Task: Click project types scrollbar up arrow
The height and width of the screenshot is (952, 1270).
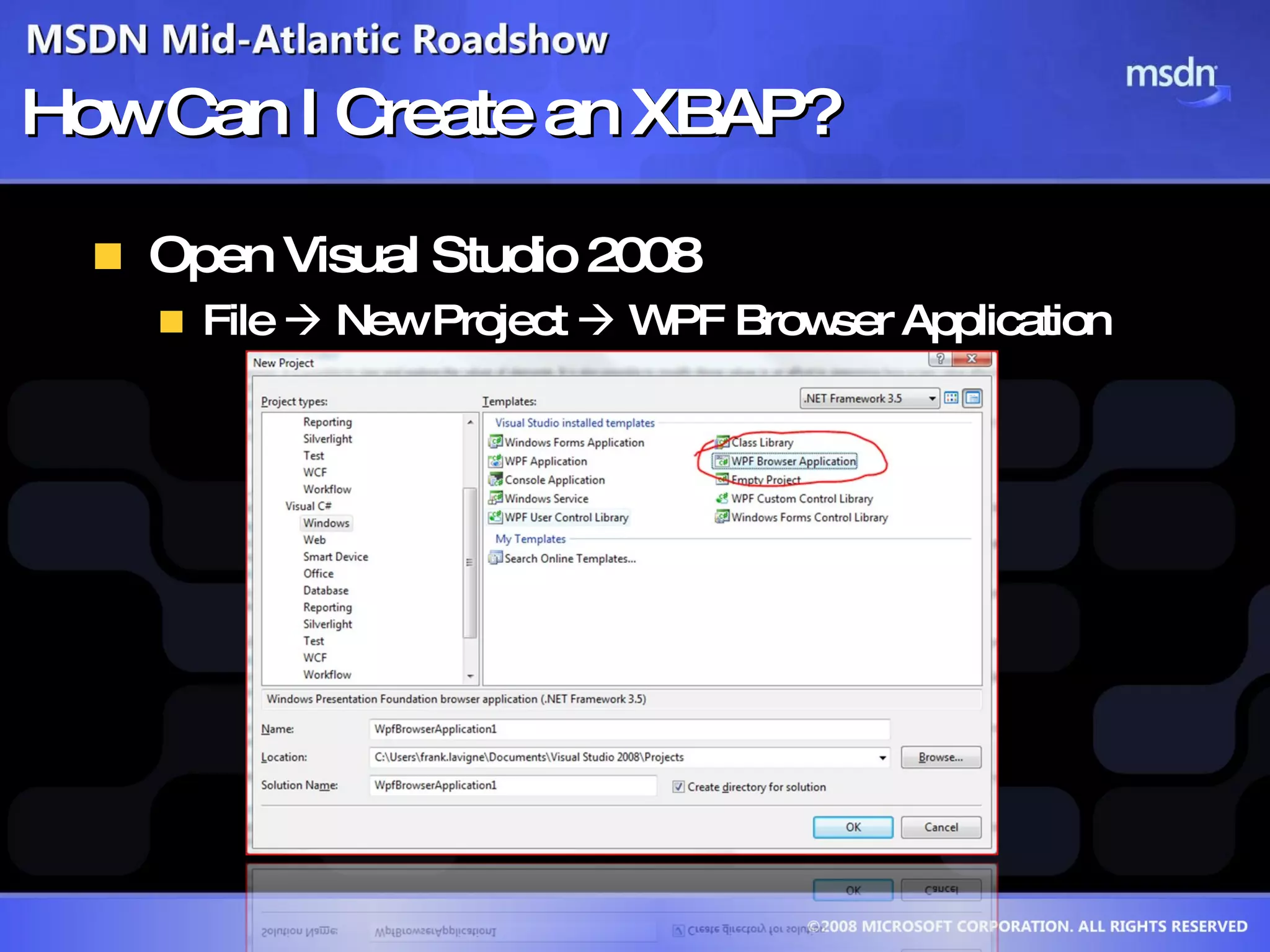Action: coord(470,422)
